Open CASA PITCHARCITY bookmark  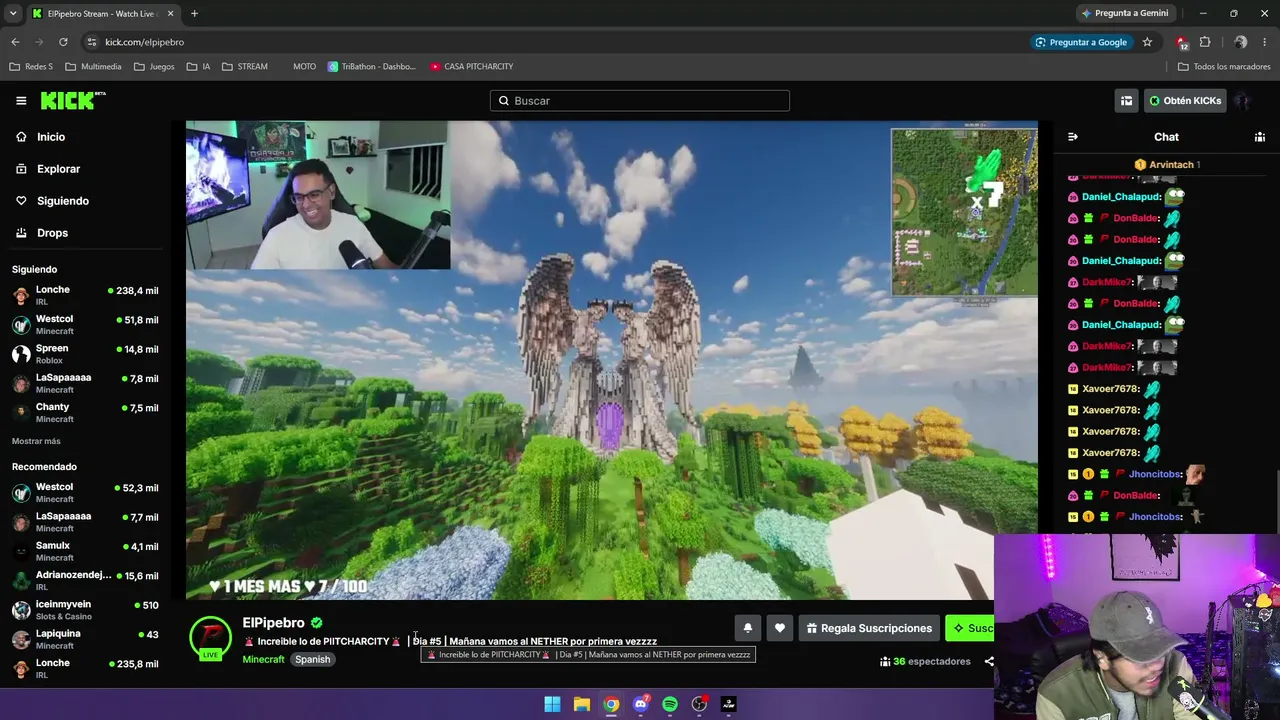click(471, 66)
